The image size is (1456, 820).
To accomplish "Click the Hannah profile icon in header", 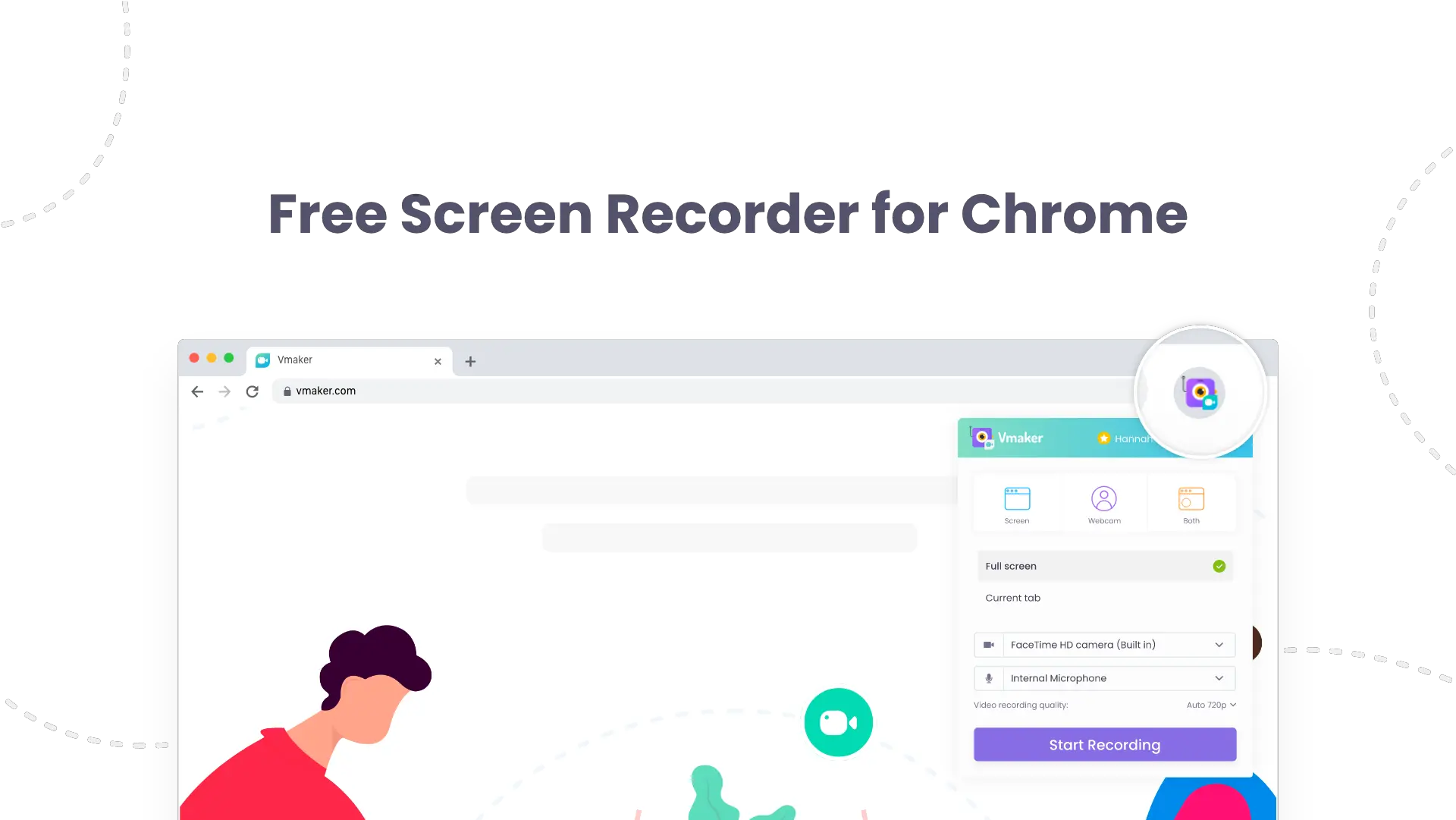I will 1104,437.
